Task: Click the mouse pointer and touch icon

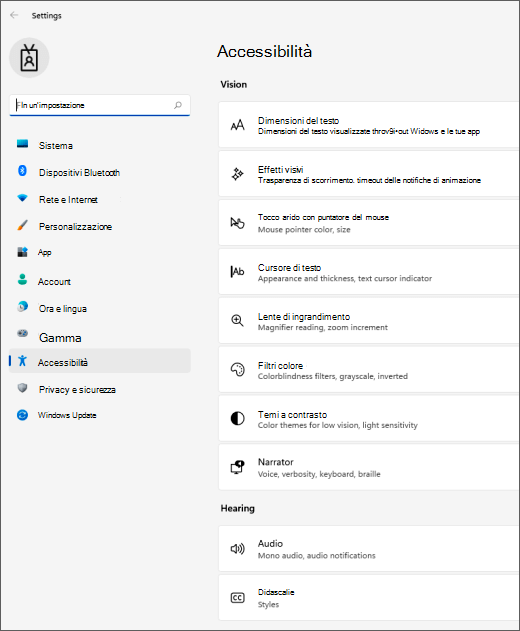Action: [x=237, y=223]
